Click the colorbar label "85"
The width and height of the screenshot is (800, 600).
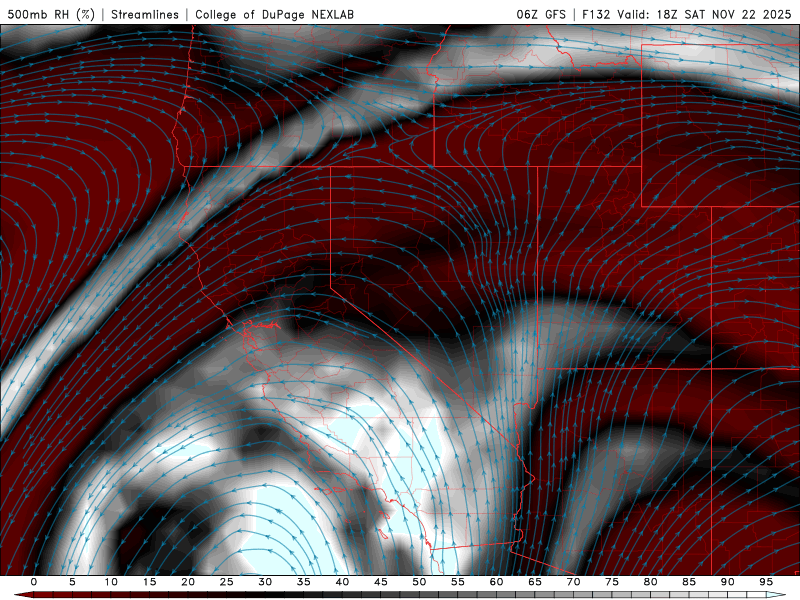(689, 582)
